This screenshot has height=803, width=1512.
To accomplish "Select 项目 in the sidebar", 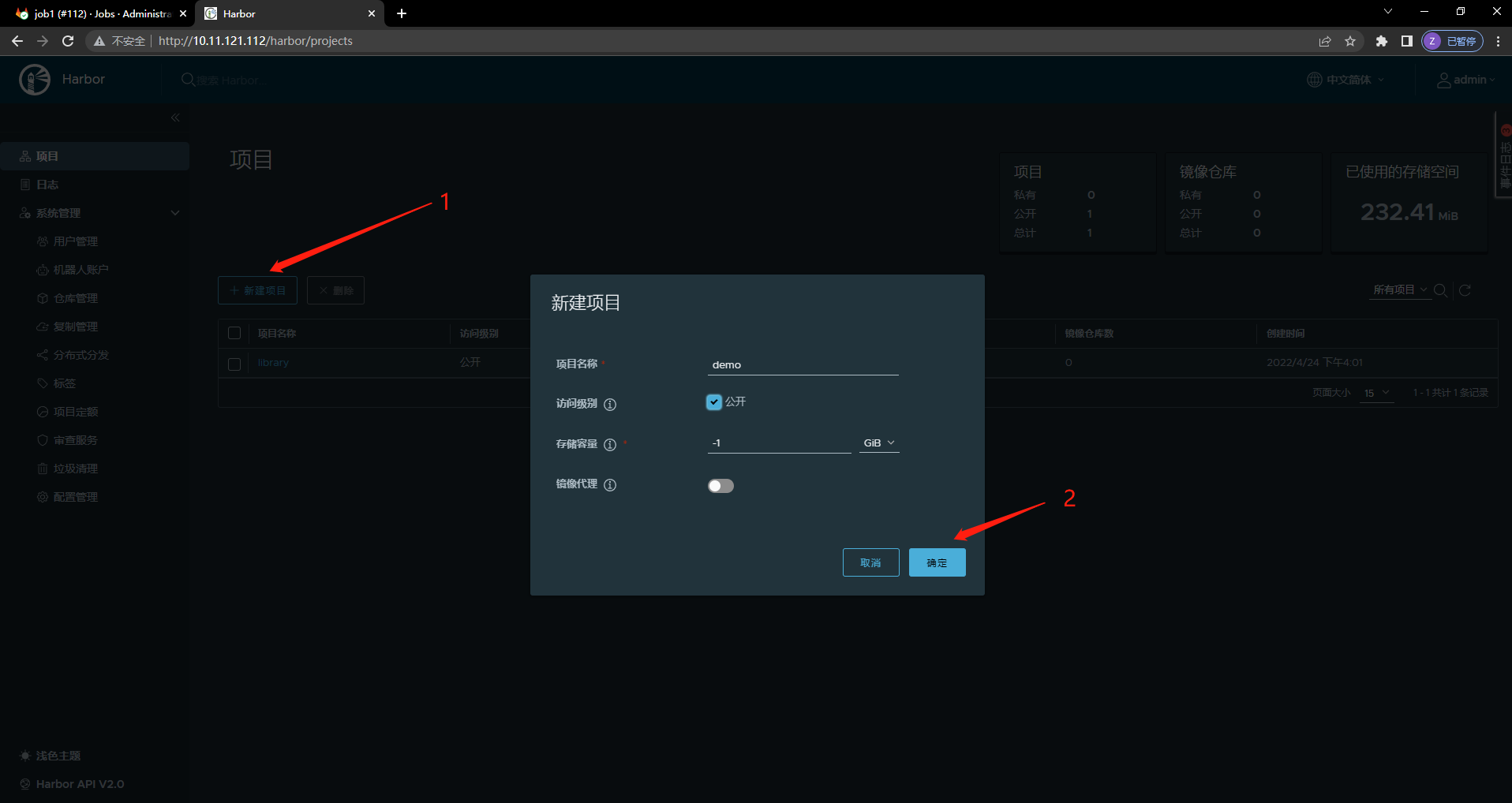I will tap(95, 156).
